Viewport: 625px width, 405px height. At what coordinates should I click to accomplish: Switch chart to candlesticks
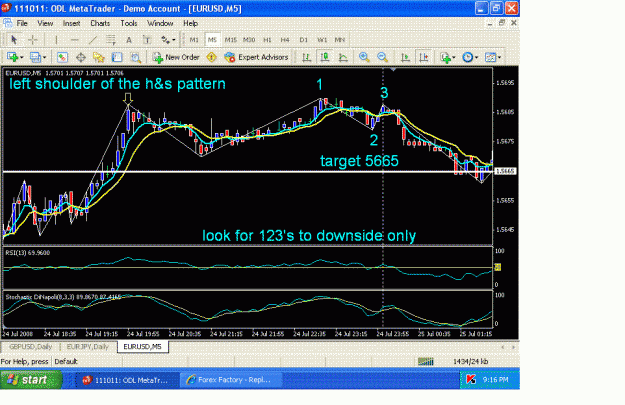coord(325,57)
